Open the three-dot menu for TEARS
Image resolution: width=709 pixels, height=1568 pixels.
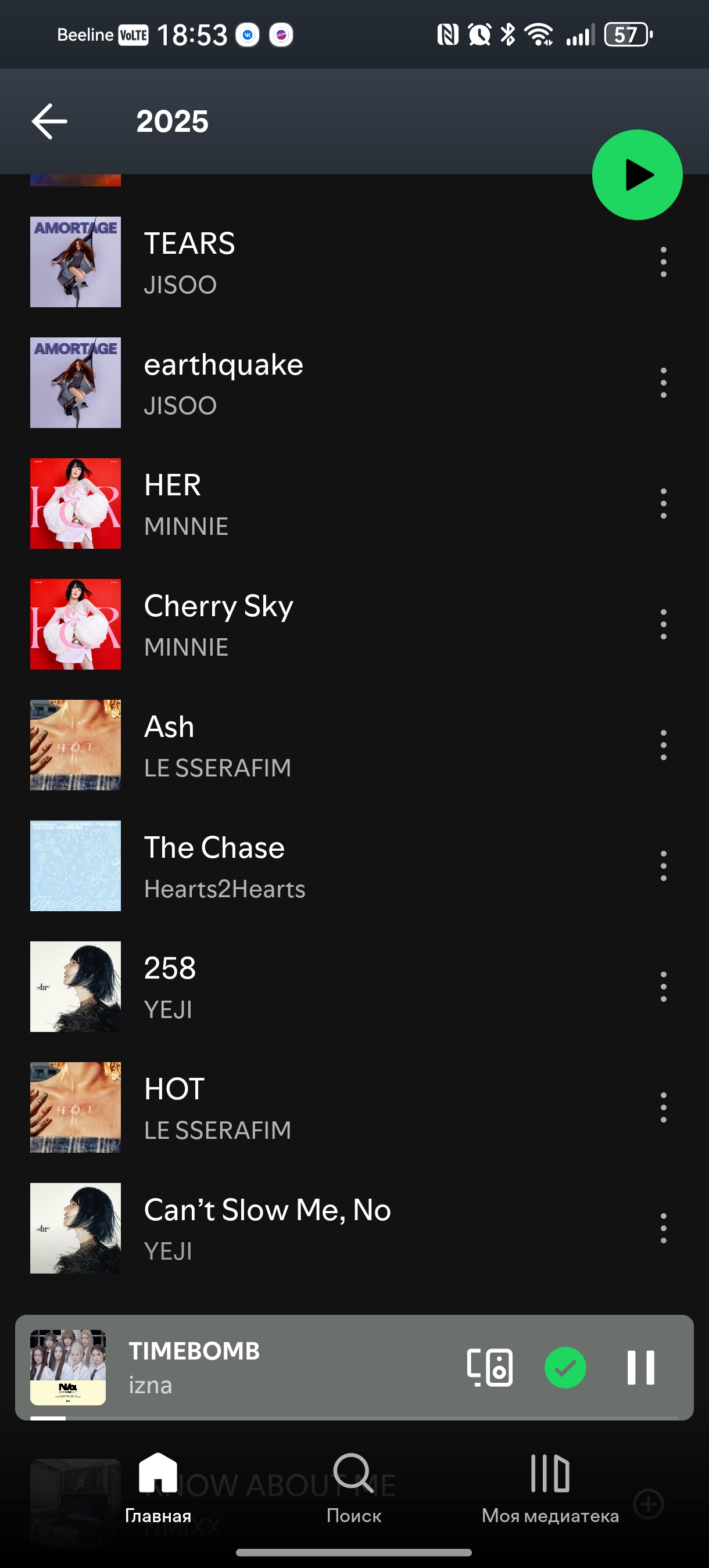tap(663, 262)
